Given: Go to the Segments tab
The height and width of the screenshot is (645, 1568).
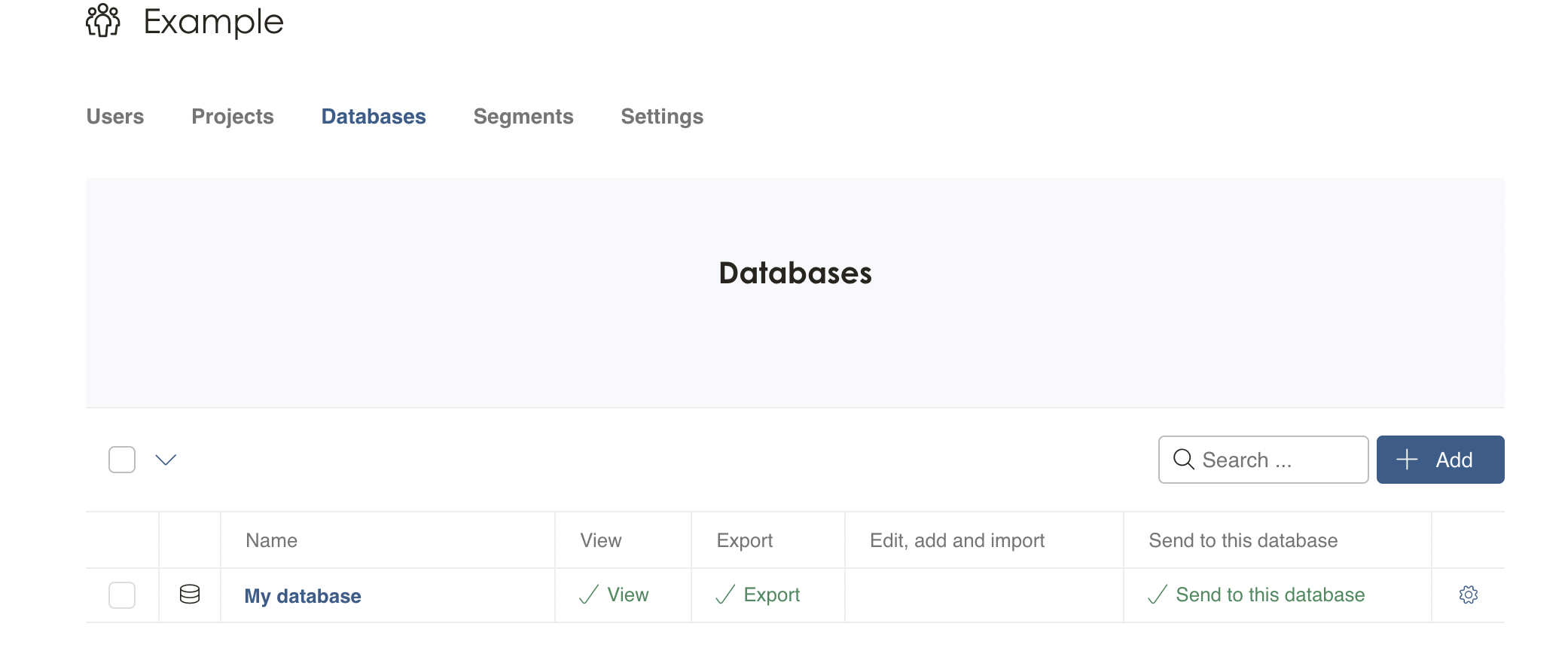Looking at the screenshot, I should click(523, 117).
